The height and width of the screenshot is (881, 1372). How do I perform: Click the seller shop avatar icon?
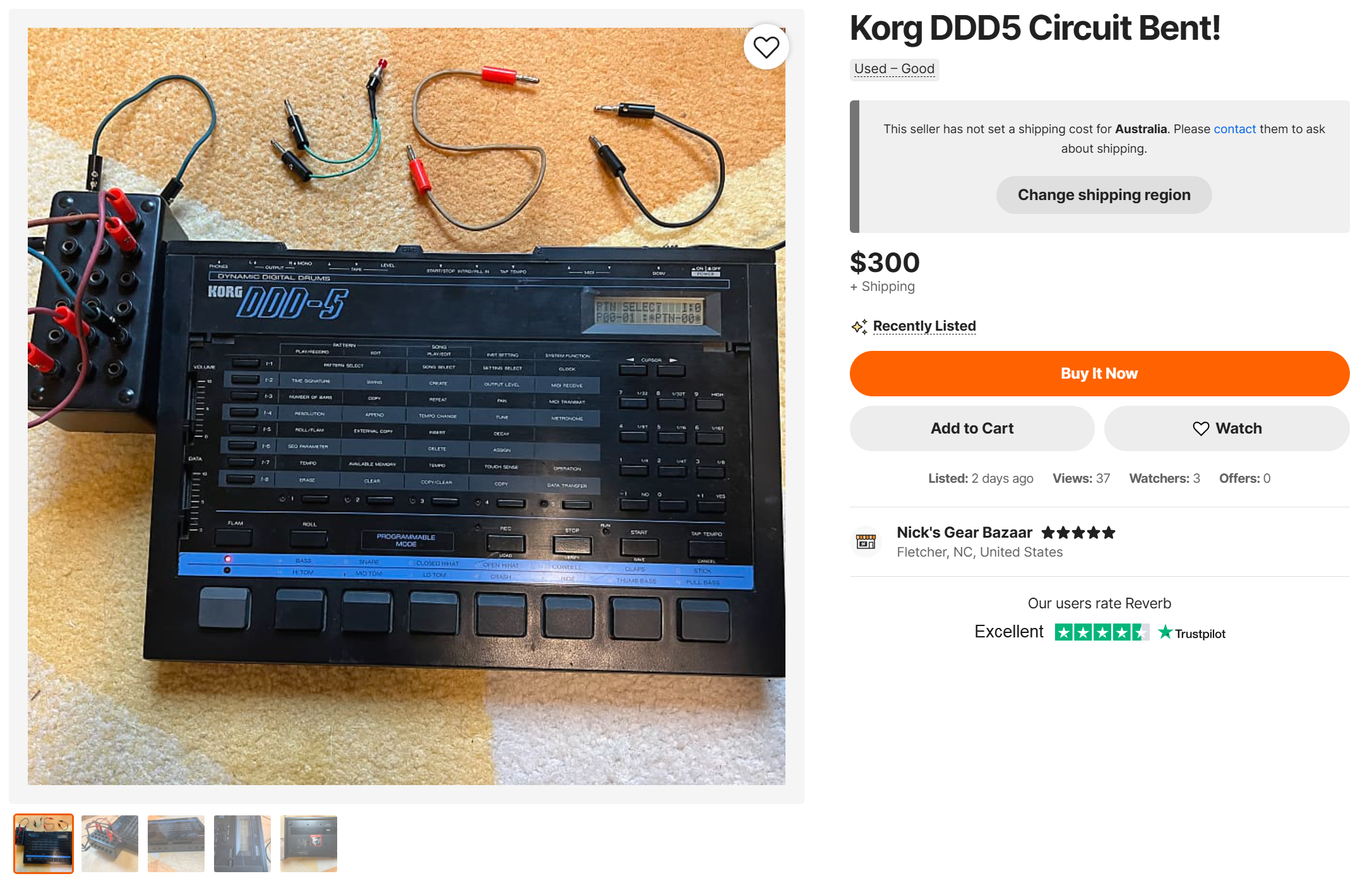click(x=866, y=541)
